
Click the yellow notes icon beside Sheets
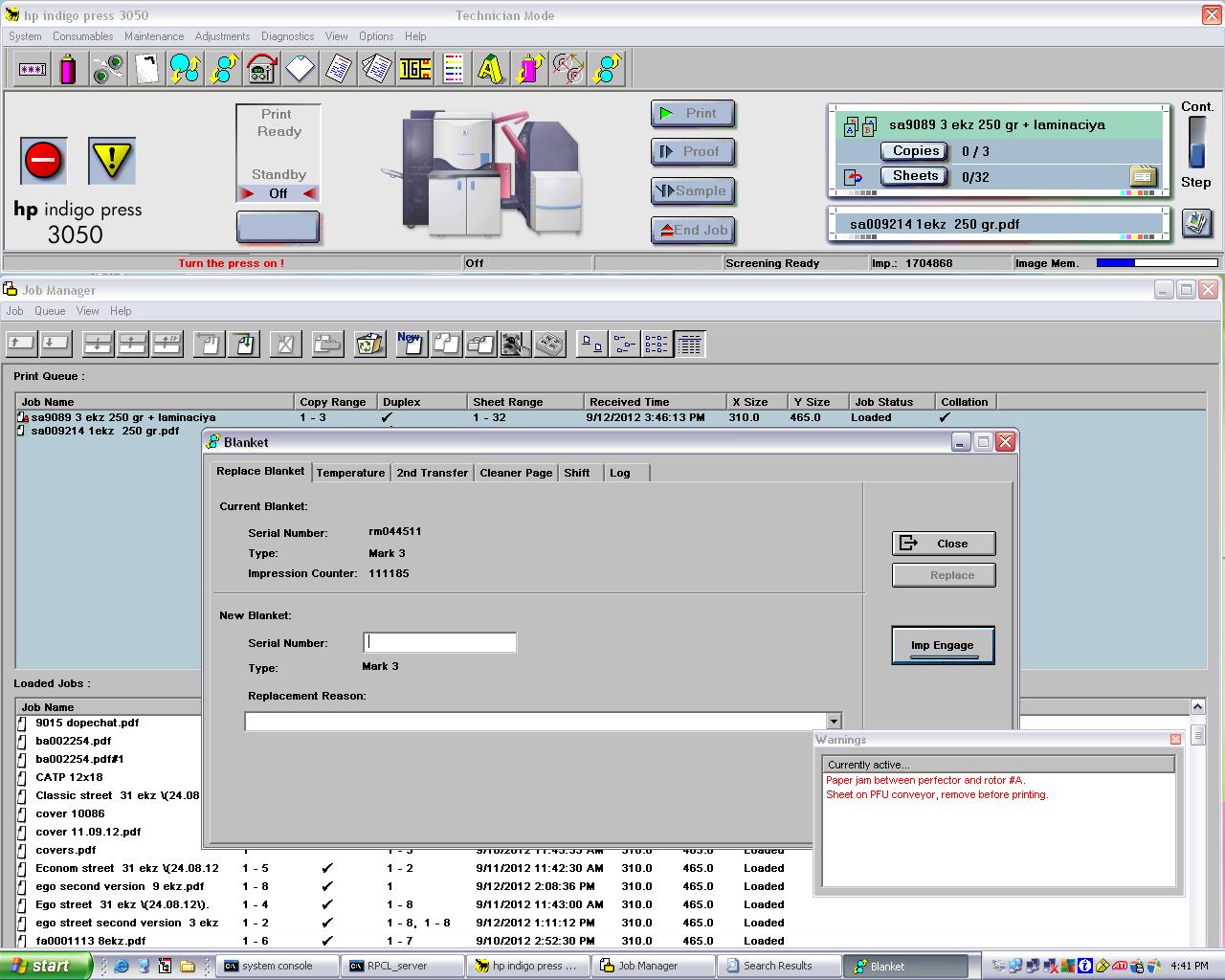click(x=1144, y=177)
